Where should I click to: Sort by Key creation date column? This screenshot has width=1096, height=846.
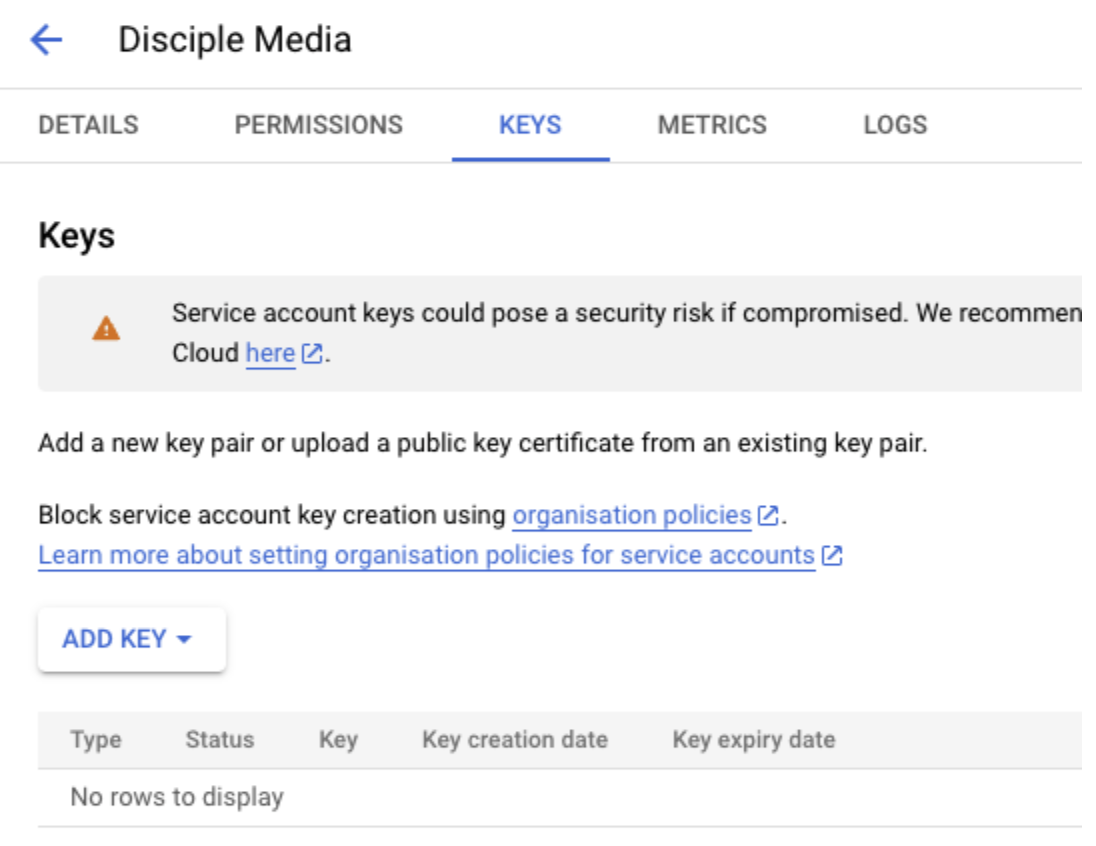coord(514,740)
